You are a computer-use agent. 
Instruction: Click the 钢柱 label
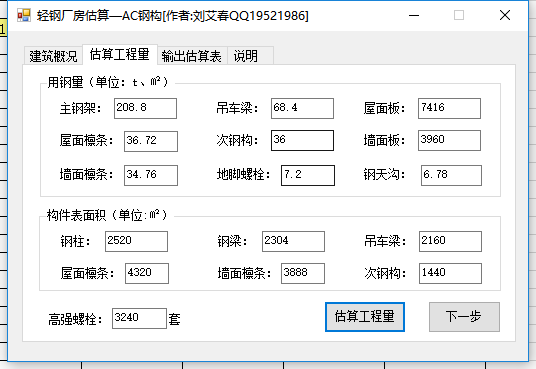click(x=75, y=241)
